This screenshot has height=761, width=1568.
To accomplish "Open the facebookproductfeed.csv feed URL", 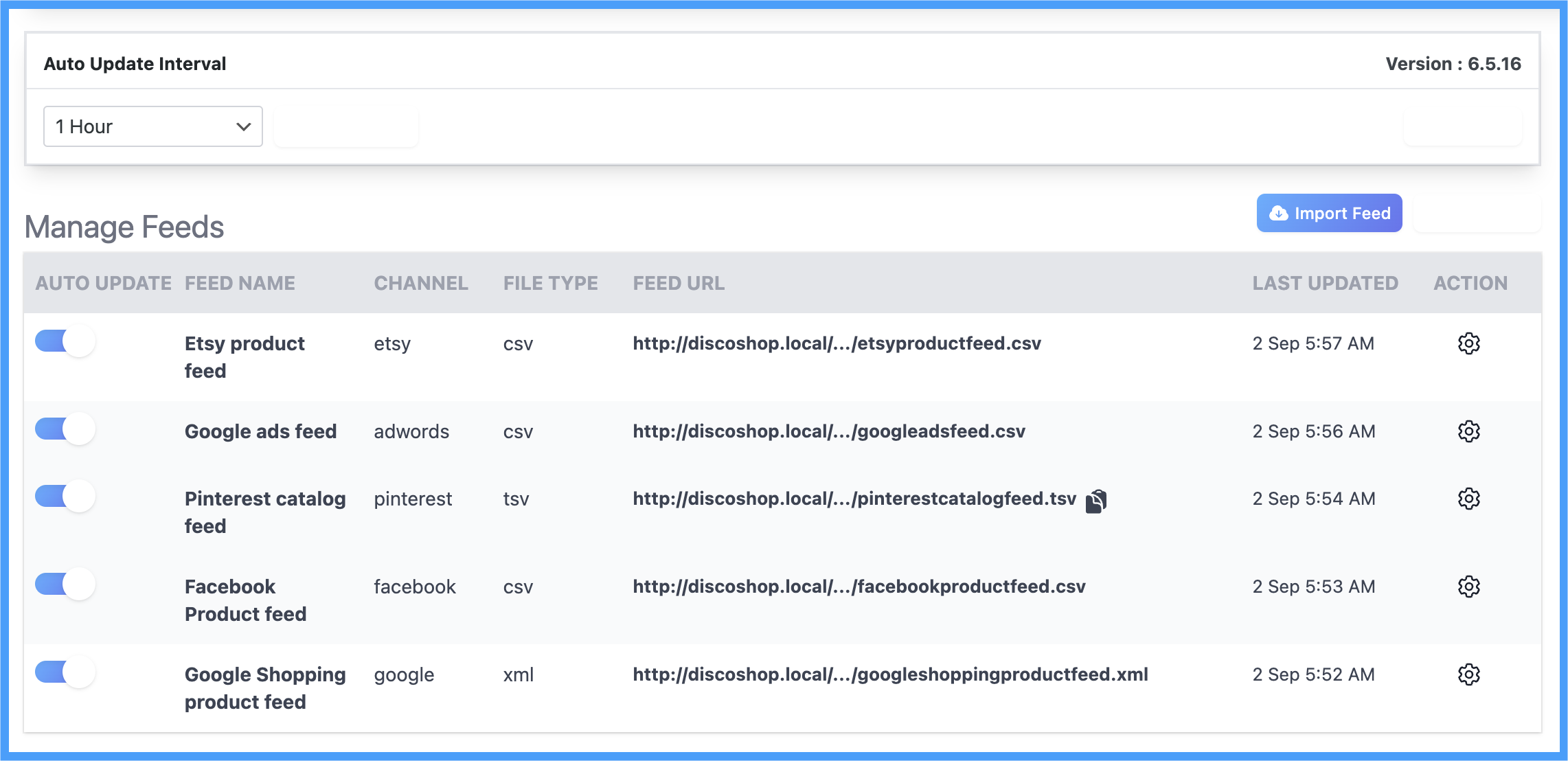I will [x=859, y=587].
